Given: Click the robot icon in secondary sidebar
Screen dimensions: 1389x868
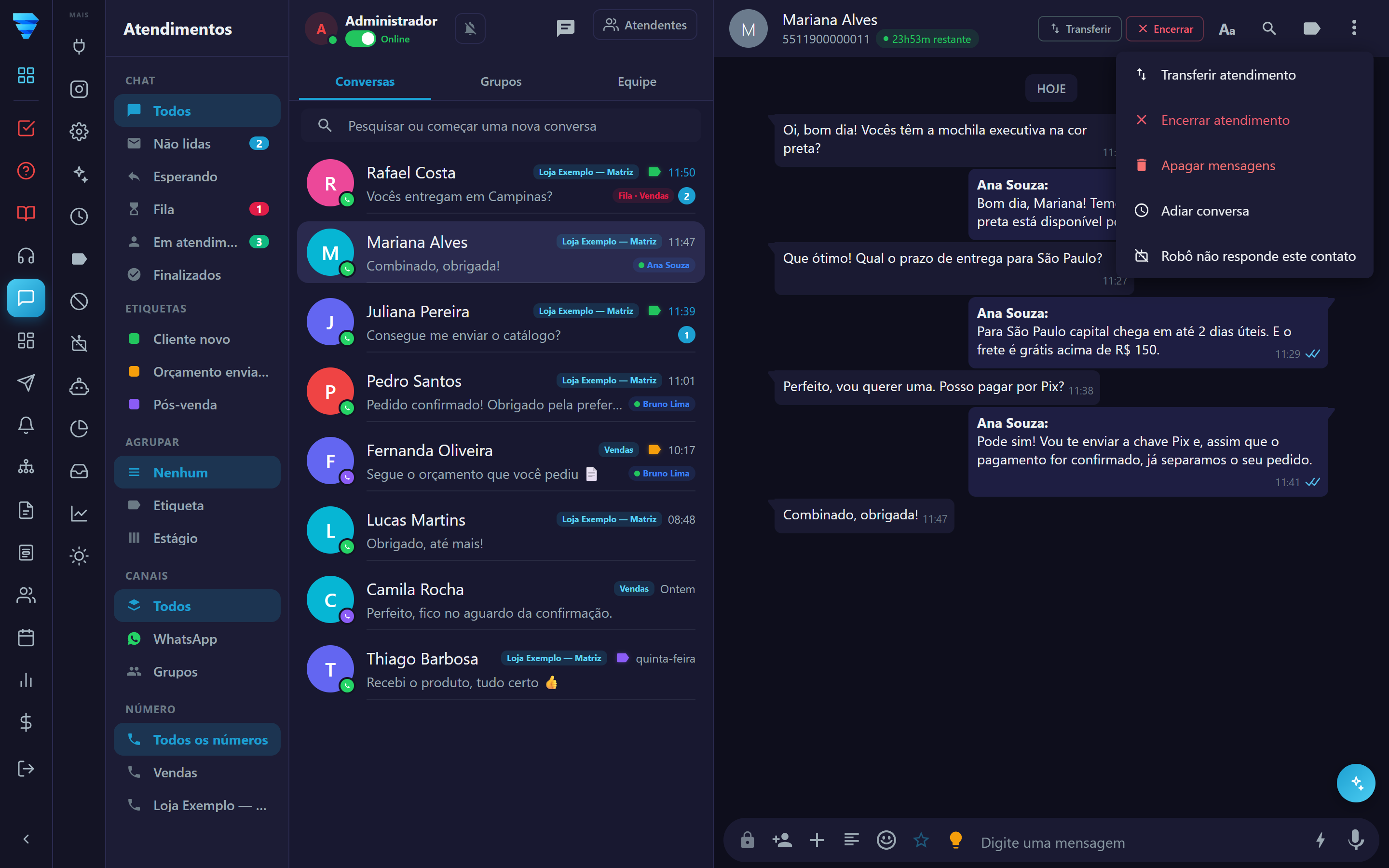Looking at the screenshot, I should pyautogui.click(x=79, y=386).
